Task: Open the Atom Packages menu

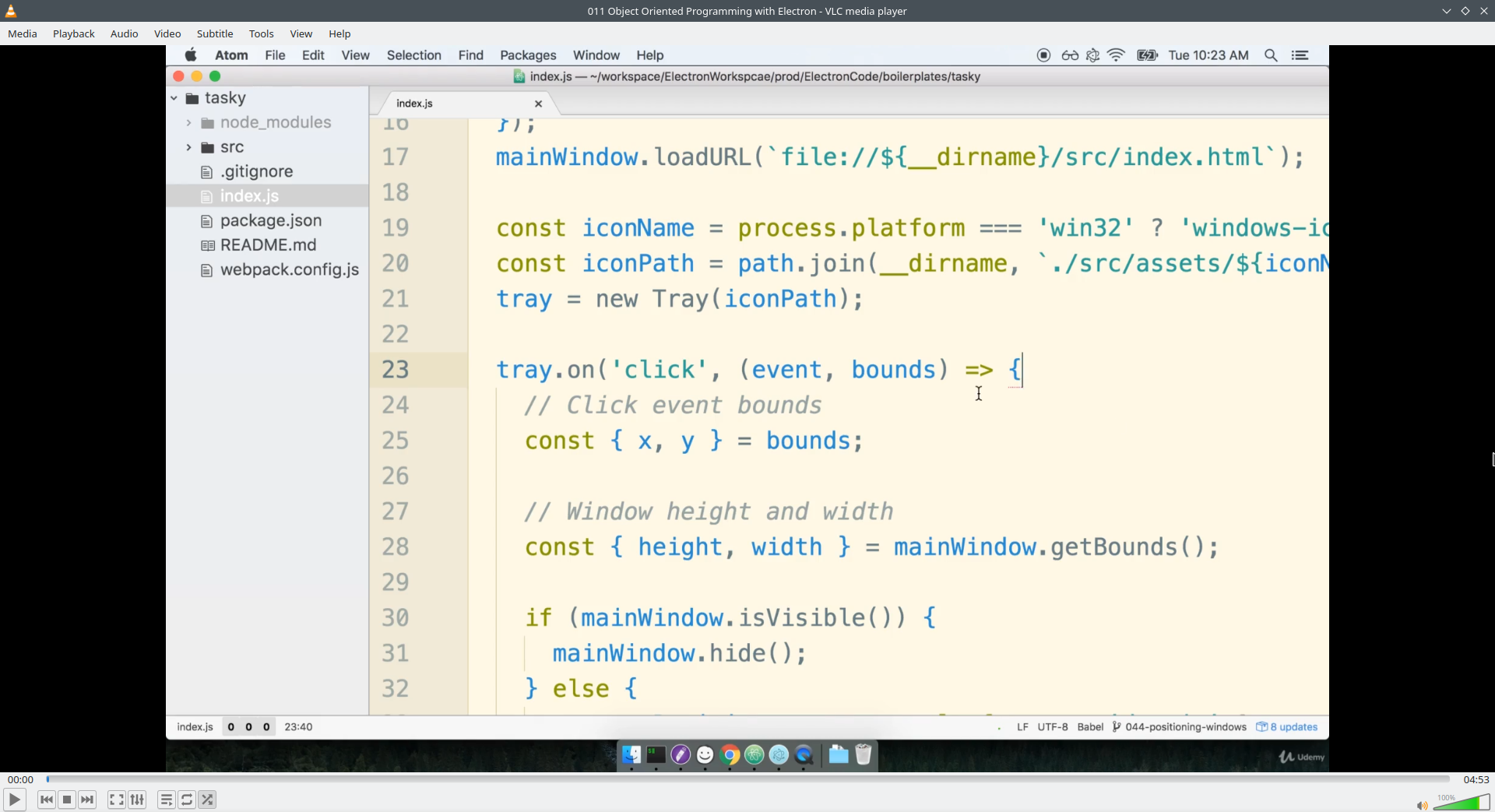Action: click(x=528, y=55)
